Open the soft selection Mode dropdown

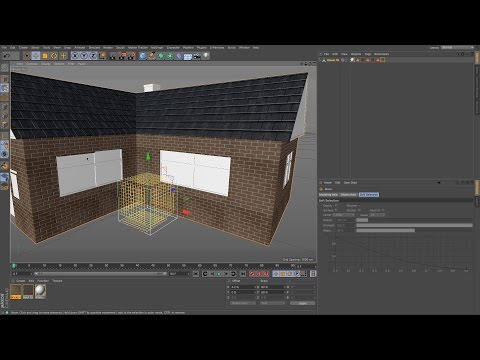[x=377, y=215]
